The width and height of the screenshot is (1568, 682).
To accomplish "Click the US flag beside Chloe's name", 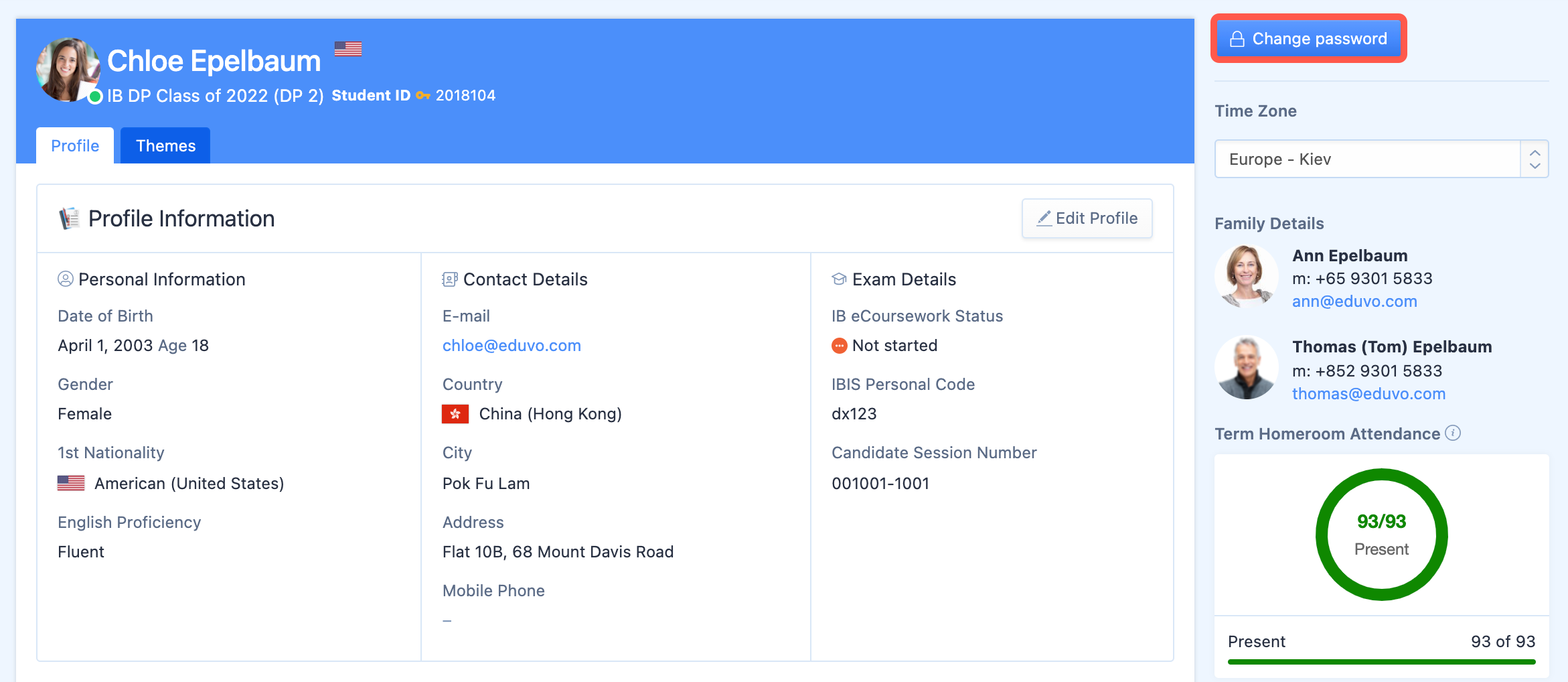I will [348, 49].
